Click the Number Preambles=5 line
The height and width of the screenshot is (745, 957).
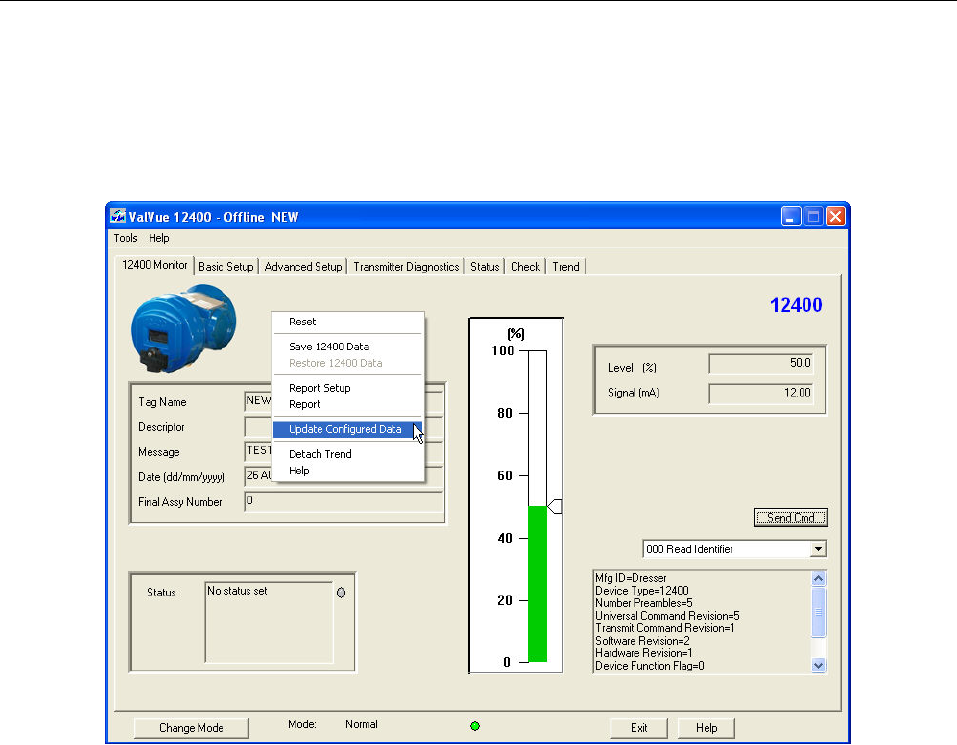coord(643,603)
